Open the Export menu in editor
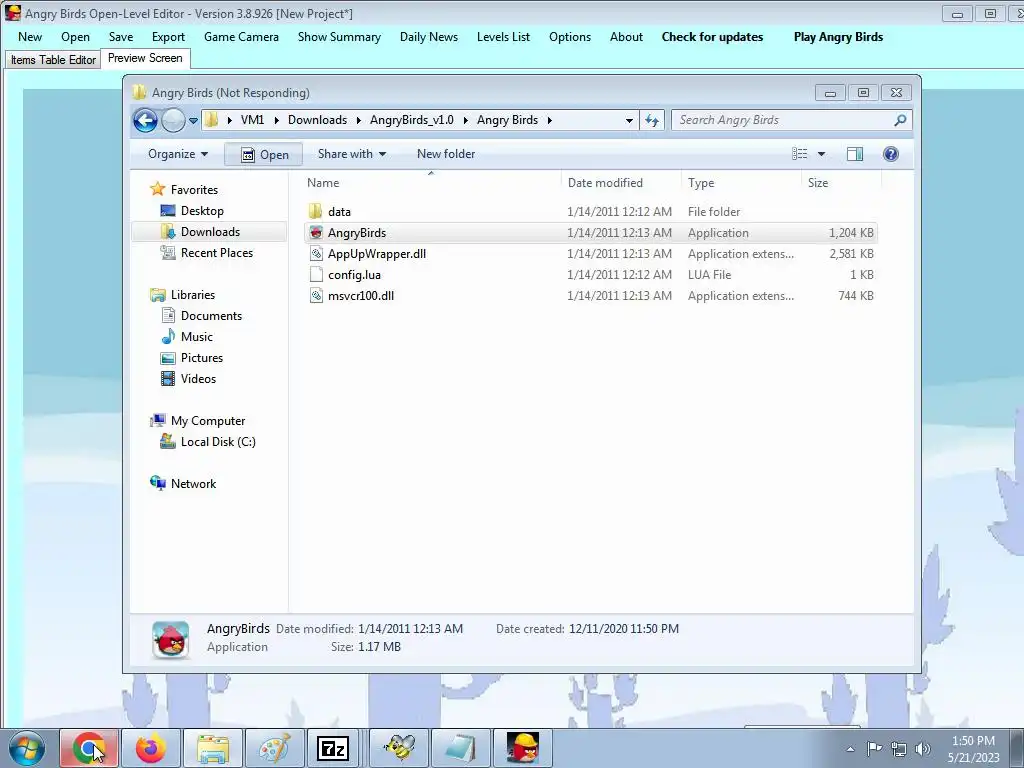Image resolution: width=1024 pixels, height=768 pixels. [x=168, y=37]
